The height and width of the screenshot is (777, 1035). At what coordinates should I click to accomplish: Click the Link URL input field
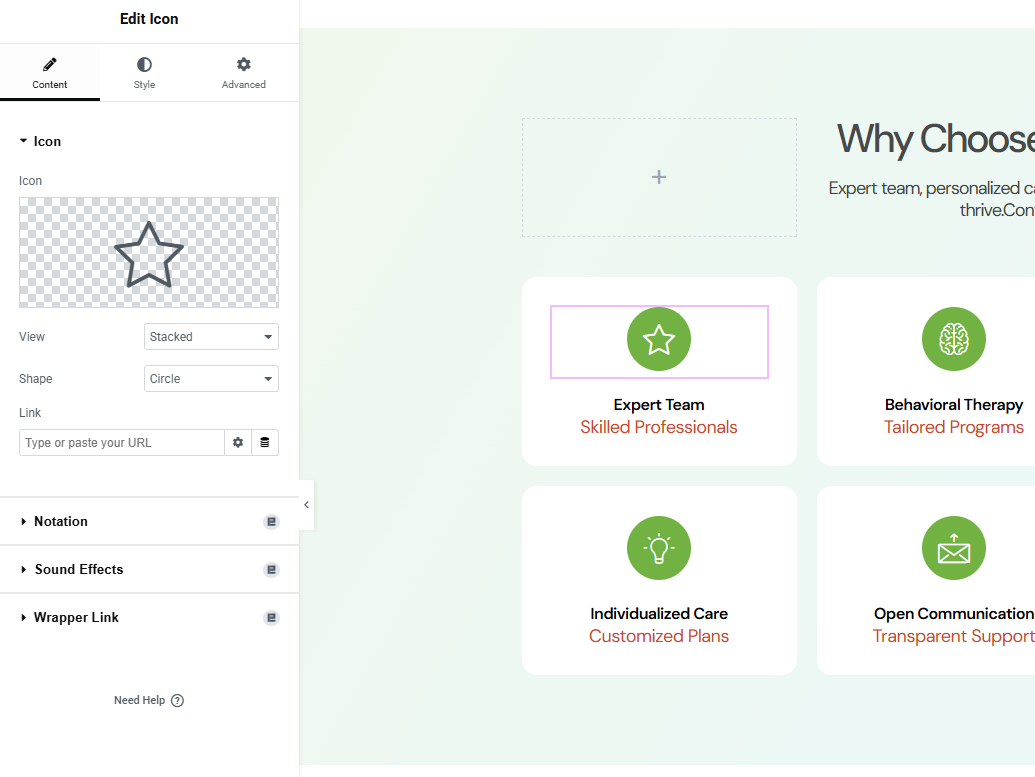(x=121, y=443)
